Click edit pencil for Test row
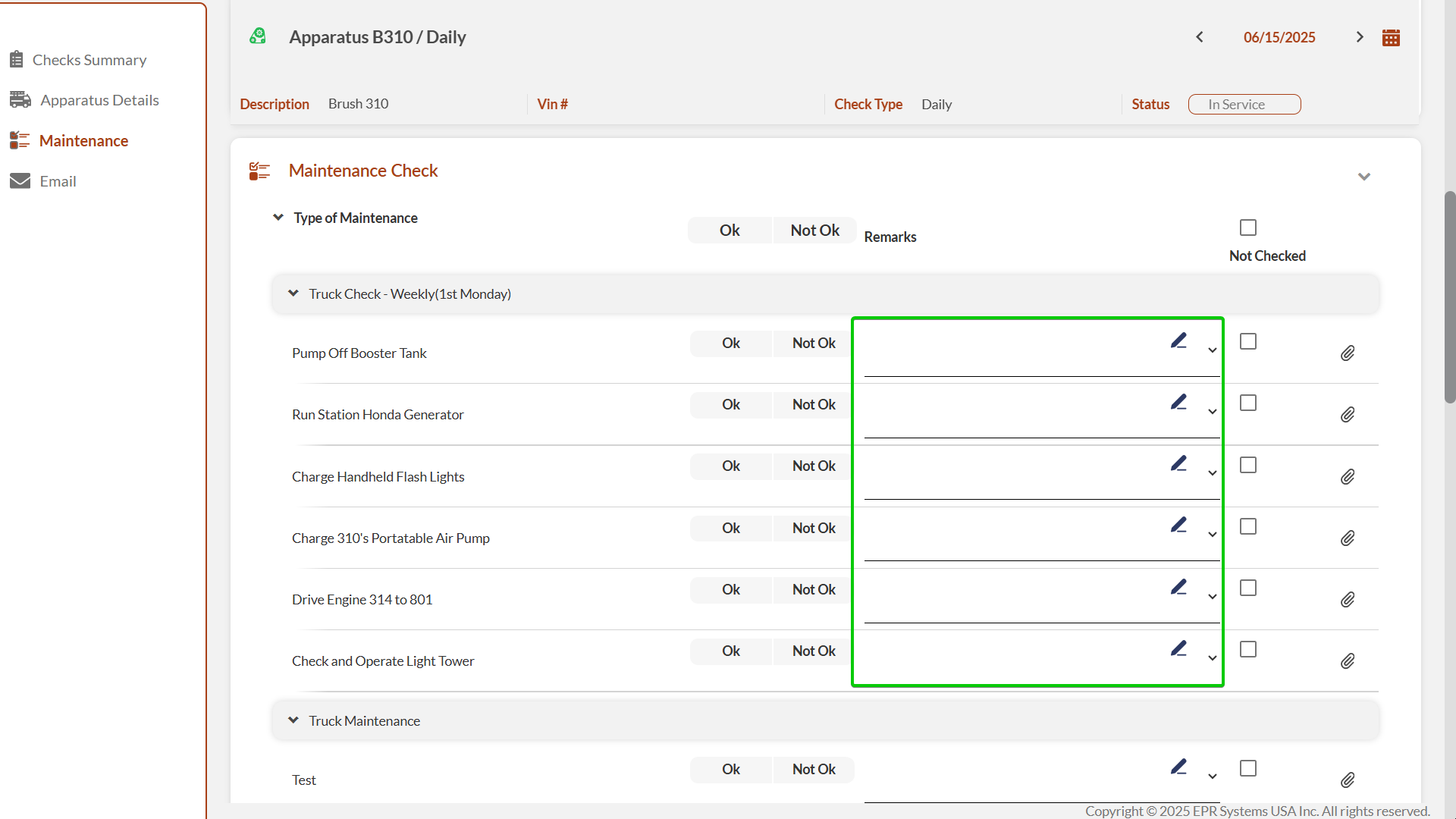1456x819 pixels. click(x=1178, y=767)
